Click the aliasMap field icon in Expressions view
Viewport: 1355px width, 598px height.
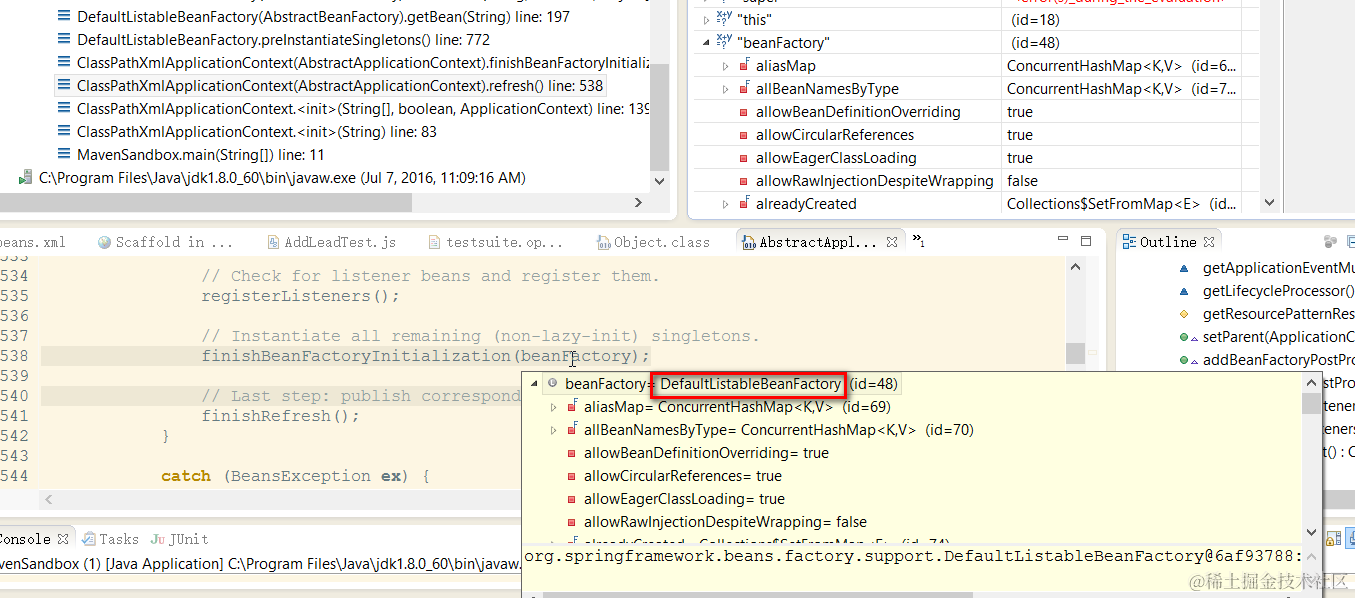(x=743, y=66)
